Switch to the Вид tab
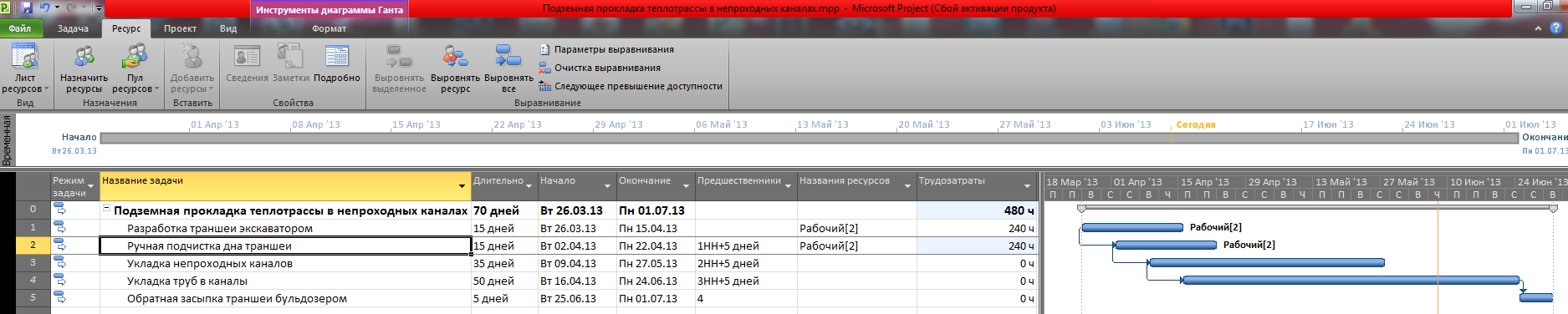Screen dimensions: 1568x314 (228, 28)
